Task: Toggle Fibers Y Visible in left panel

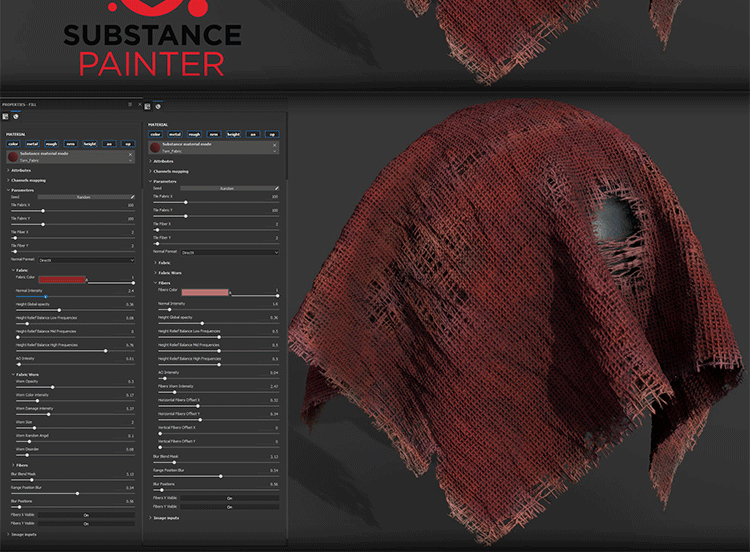Action: tap(86, 524)
